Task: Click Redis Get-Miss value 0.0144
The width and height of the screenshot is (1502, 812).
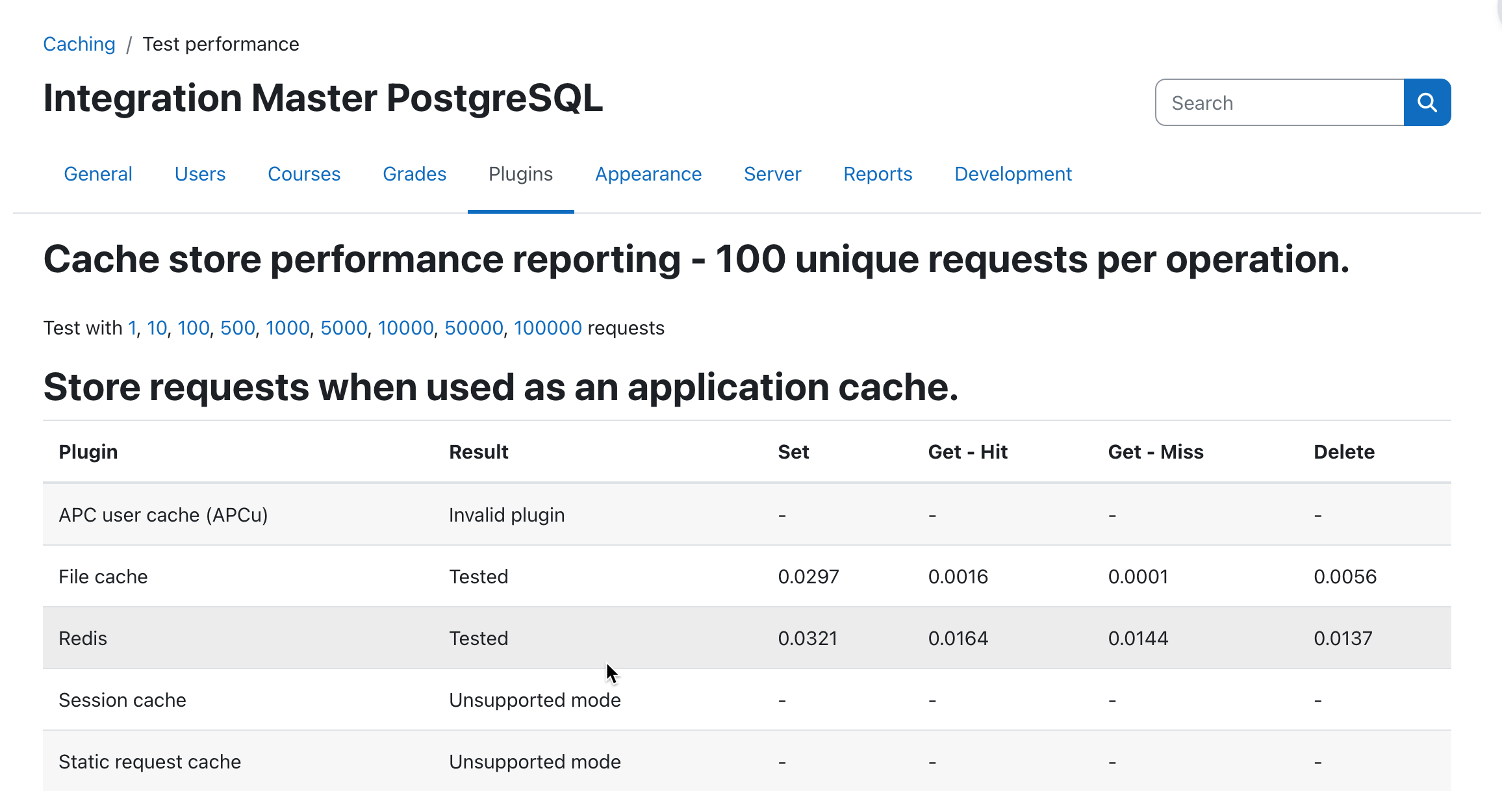Action: click(x=1138, y=639)
